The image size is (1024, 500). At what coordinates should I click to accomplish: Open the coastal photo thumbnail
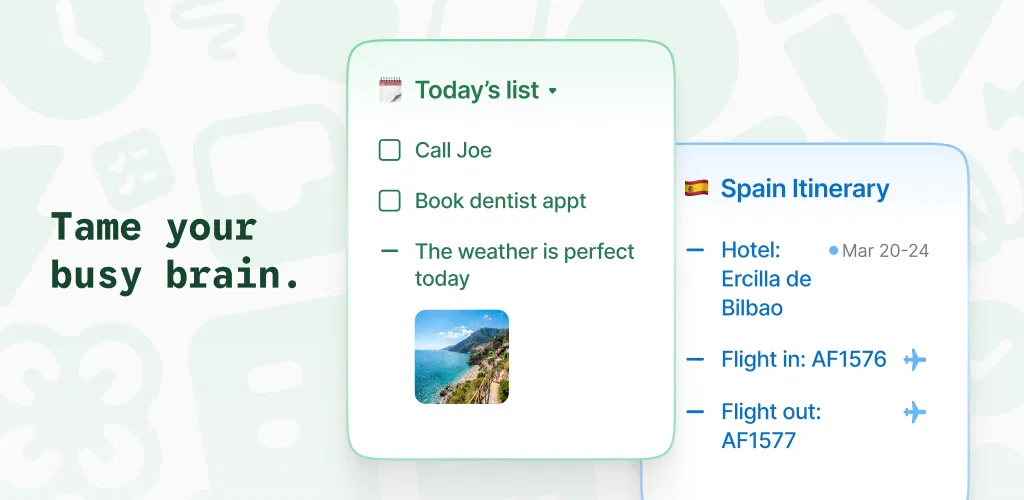[x=462, y=356]
